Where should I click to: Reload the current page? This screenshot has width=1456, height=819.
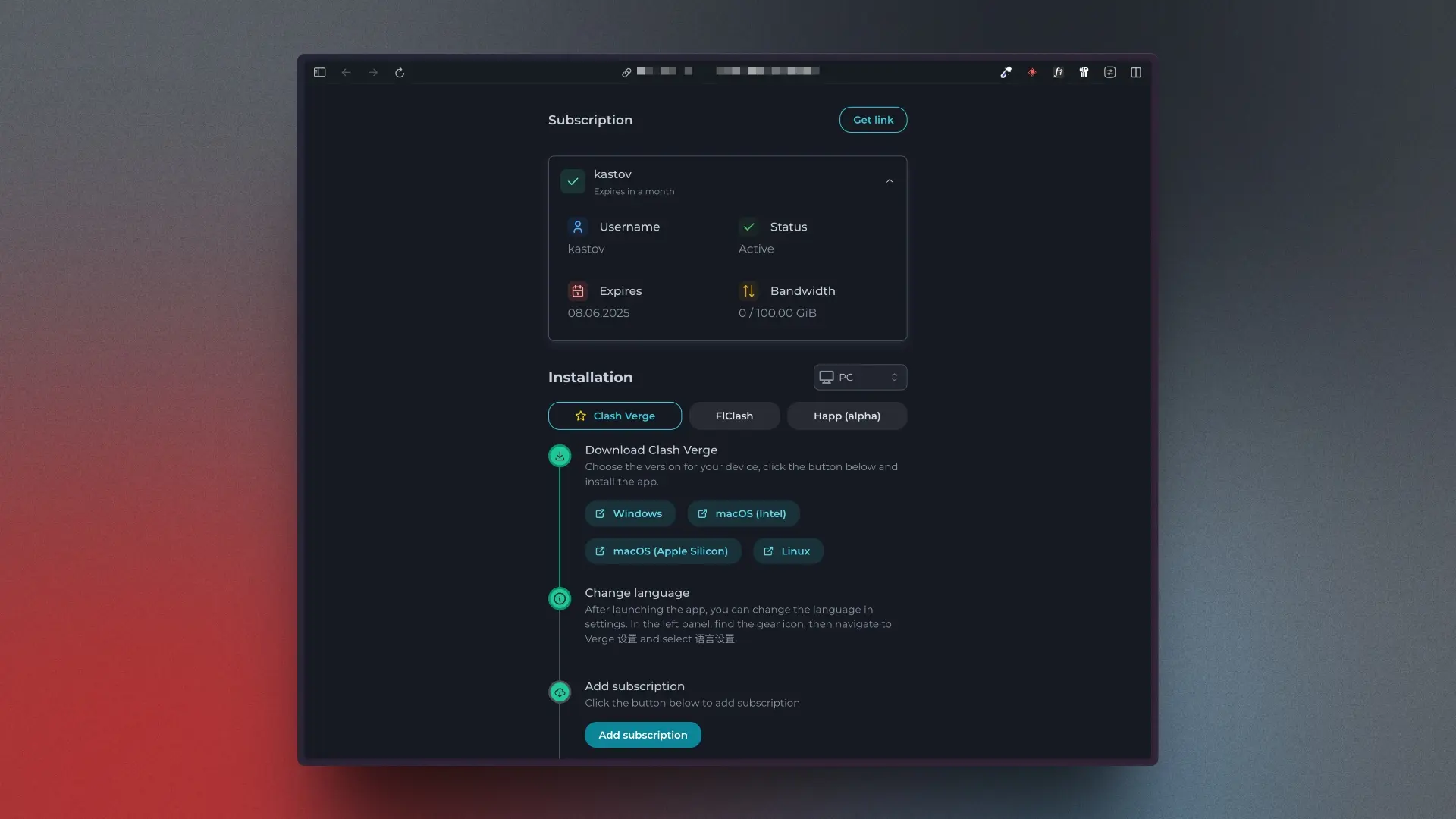[400, 72]
